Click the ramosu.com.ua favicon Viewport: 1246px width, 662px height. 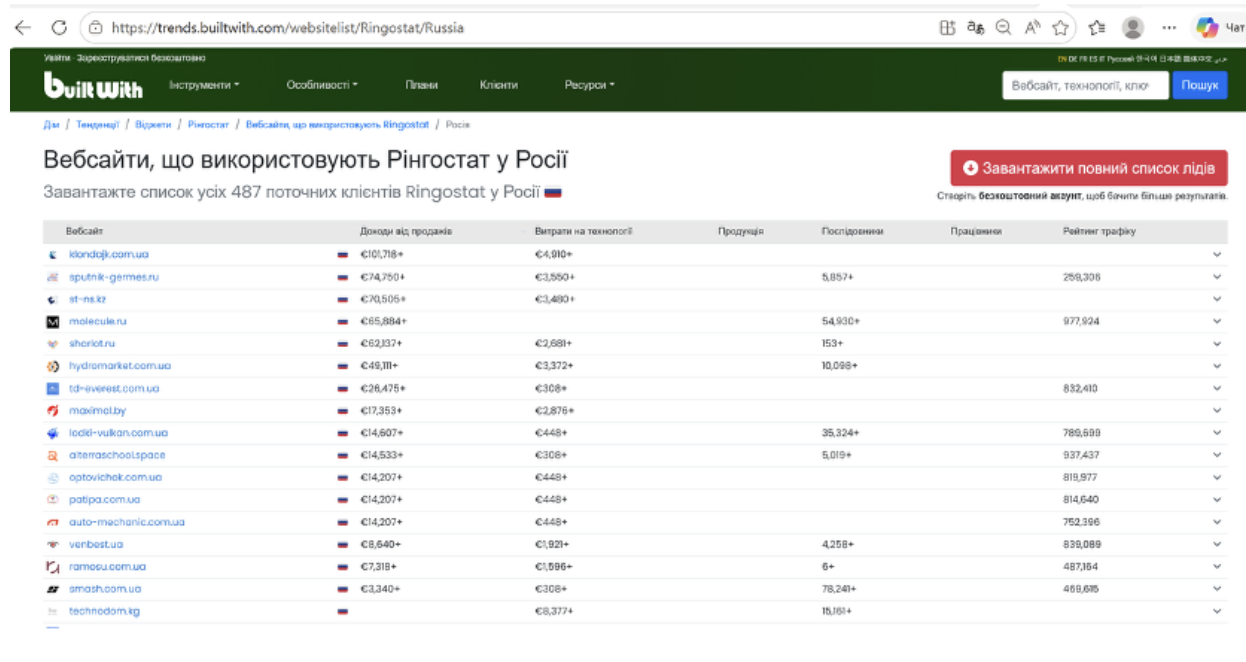[53, 567]
